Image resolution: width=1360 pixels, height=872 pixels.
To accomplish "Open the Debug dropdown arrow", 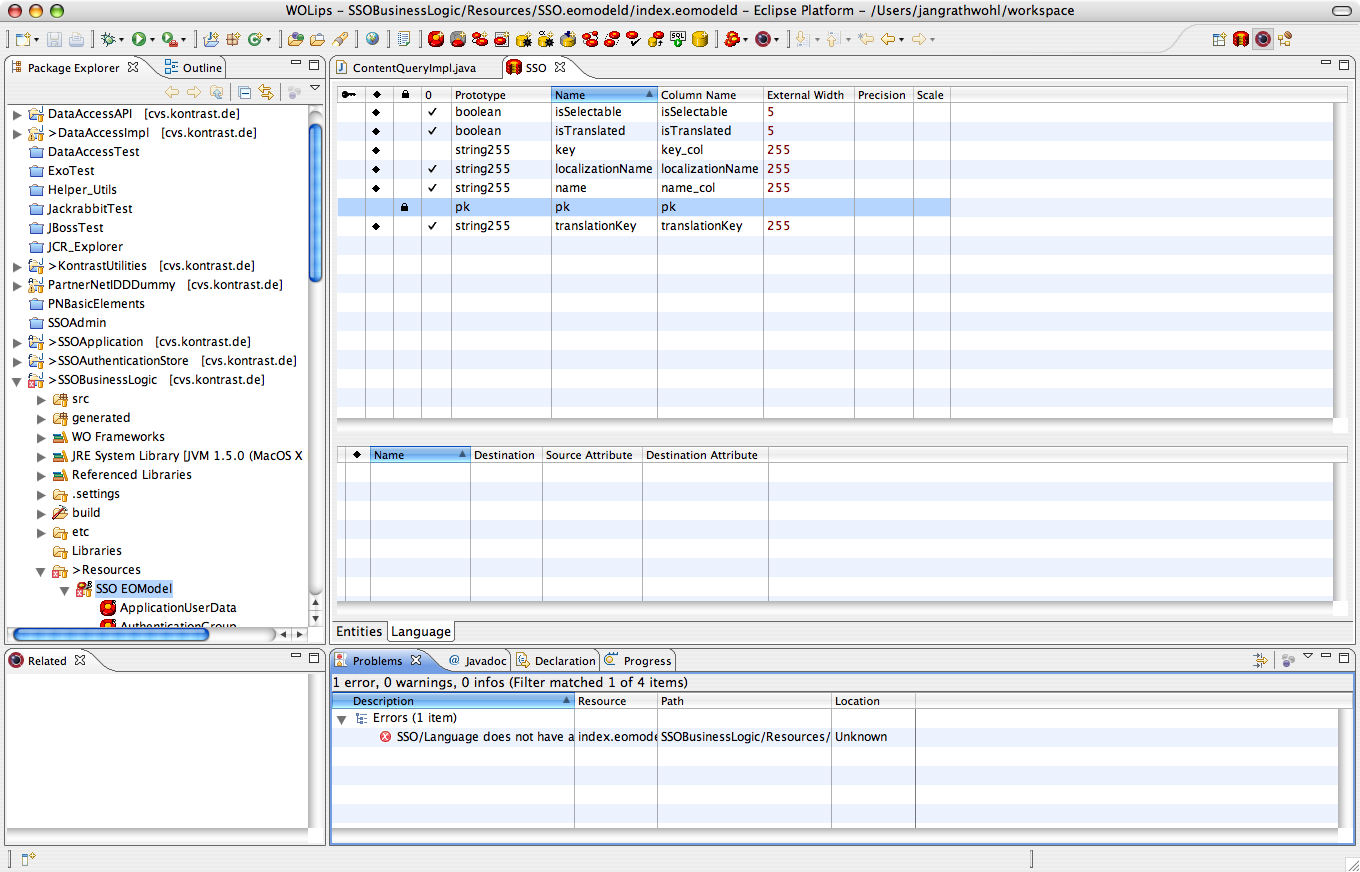I will tap(121, 40).
